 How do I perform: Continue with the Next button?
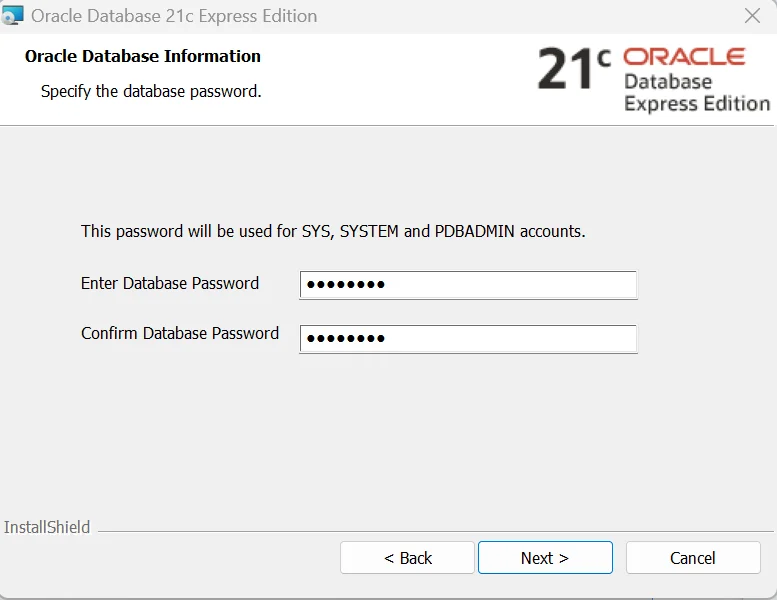[545, 558]
